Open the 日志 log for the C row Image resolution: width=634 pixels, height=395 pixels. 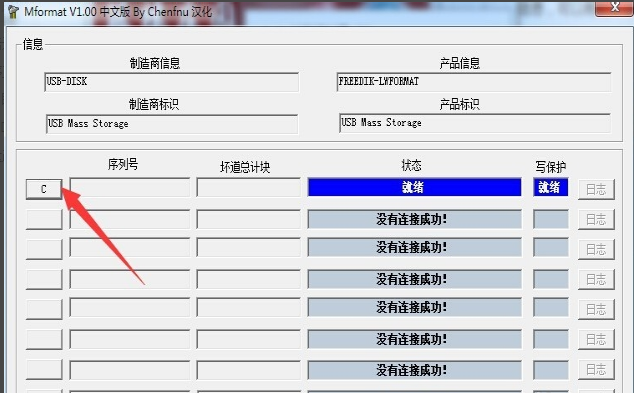click(596, 189)
